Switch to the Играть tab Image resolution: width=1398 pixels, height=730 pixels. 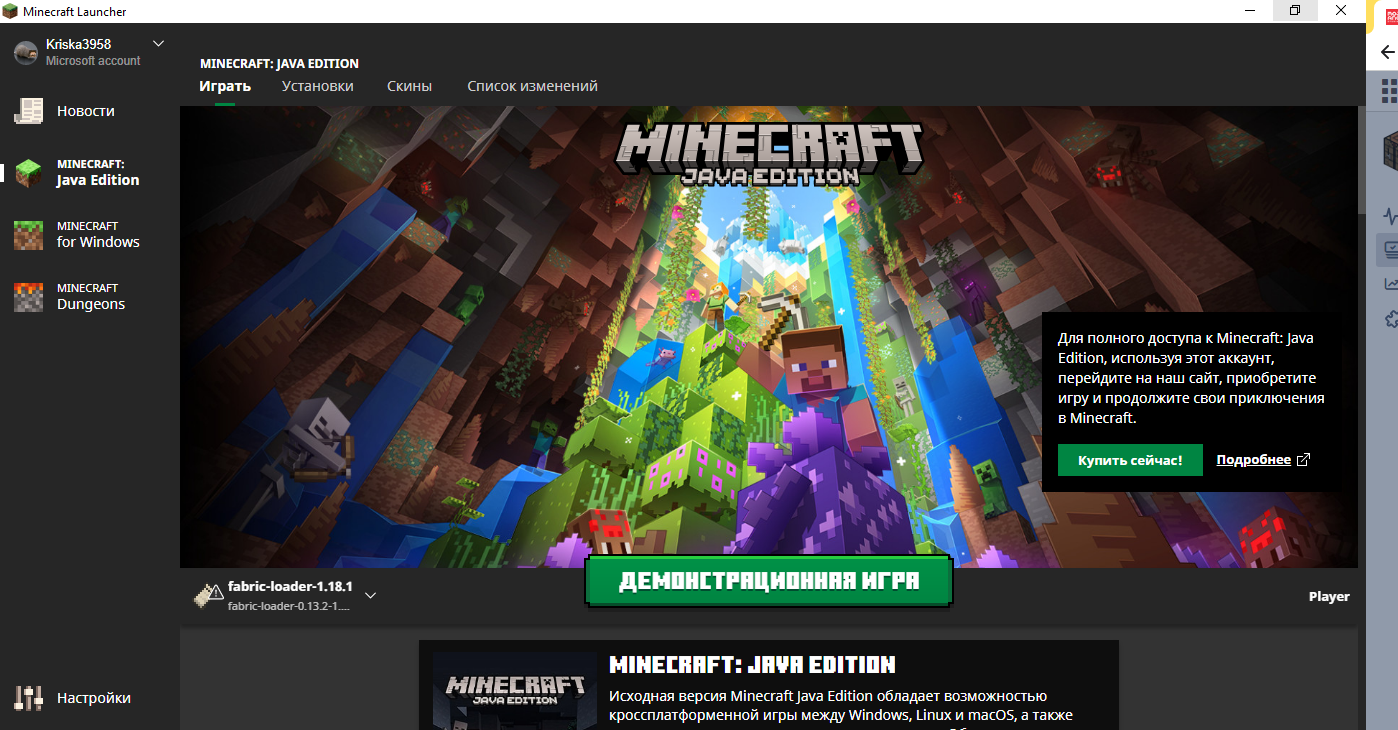click(225, 86)
